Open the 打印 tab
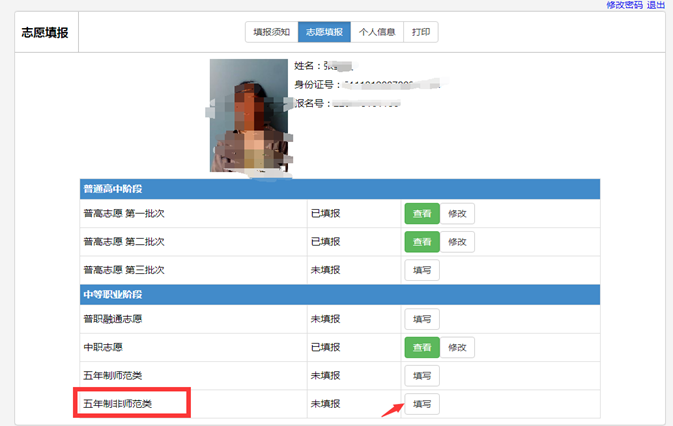 click(421, 32)
